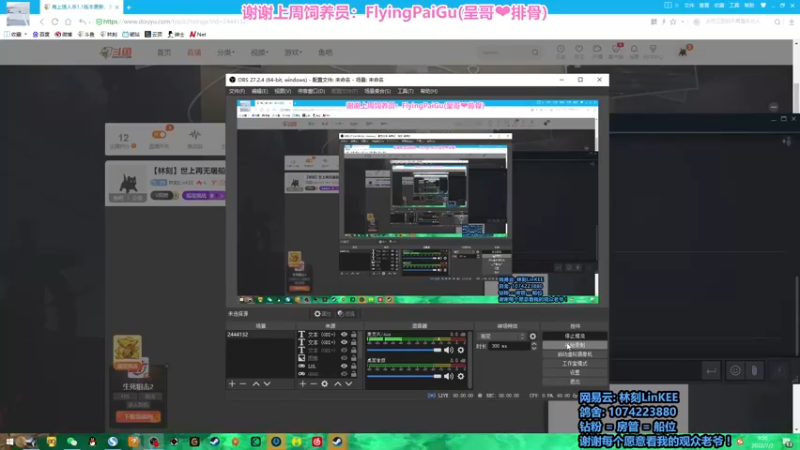The height and width of the screenshot is (450, 800).
Task: Open source properties gear in sources toolbar
Action: pos(324,384)
